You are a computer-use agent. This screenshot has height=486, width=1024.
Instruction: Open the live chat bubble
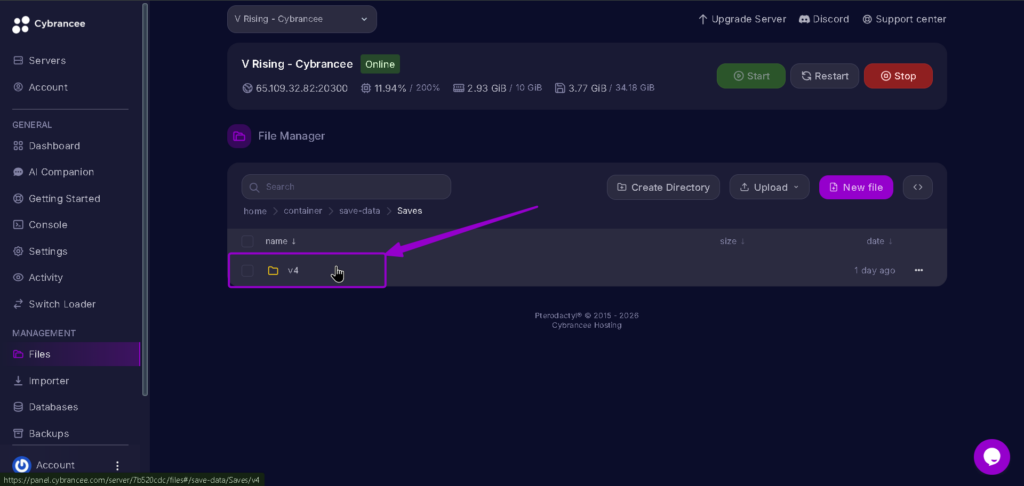(991, 457)
